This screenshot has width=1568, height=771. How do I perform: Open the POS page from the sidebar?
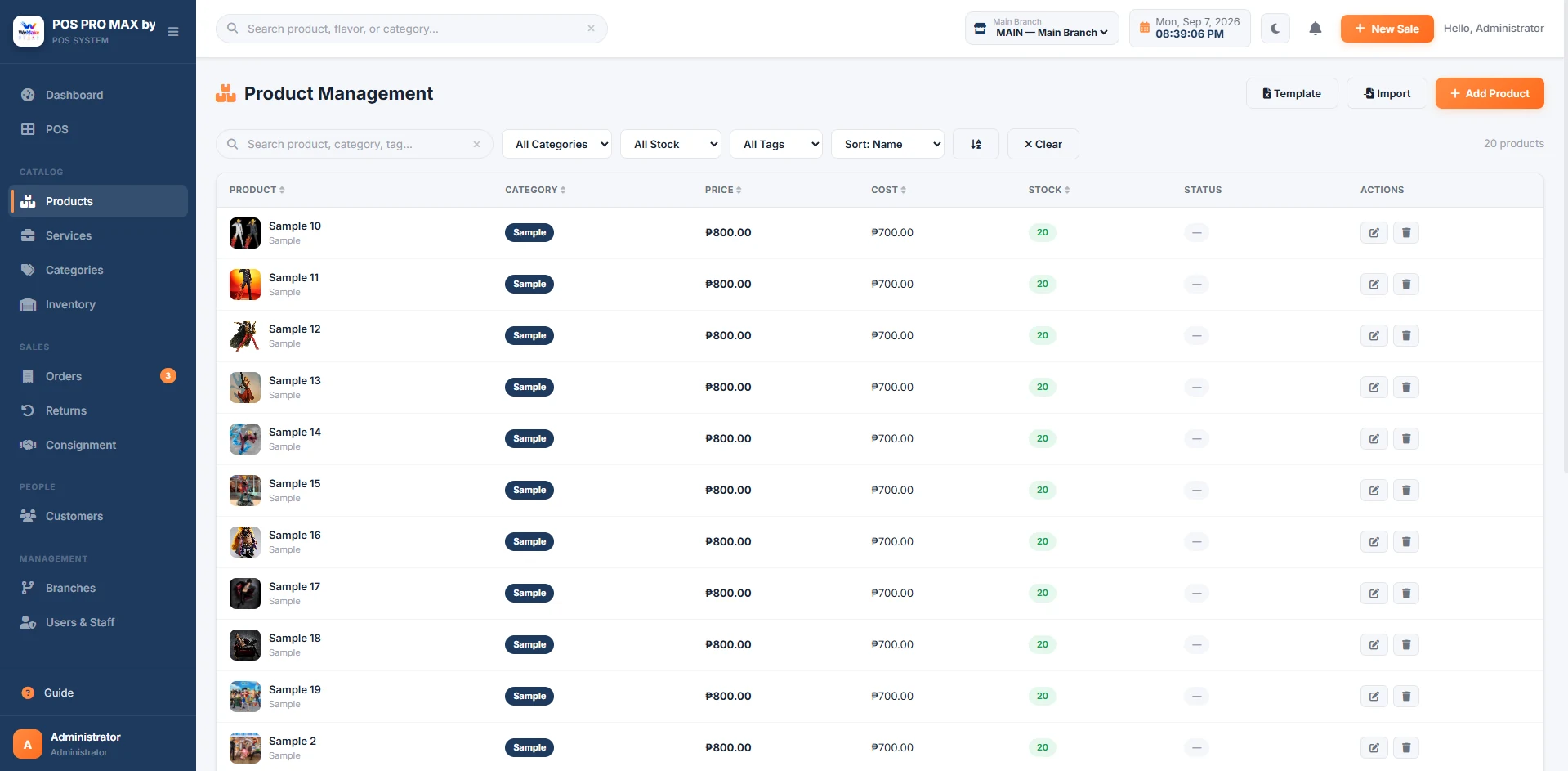[x=98, y=129]
